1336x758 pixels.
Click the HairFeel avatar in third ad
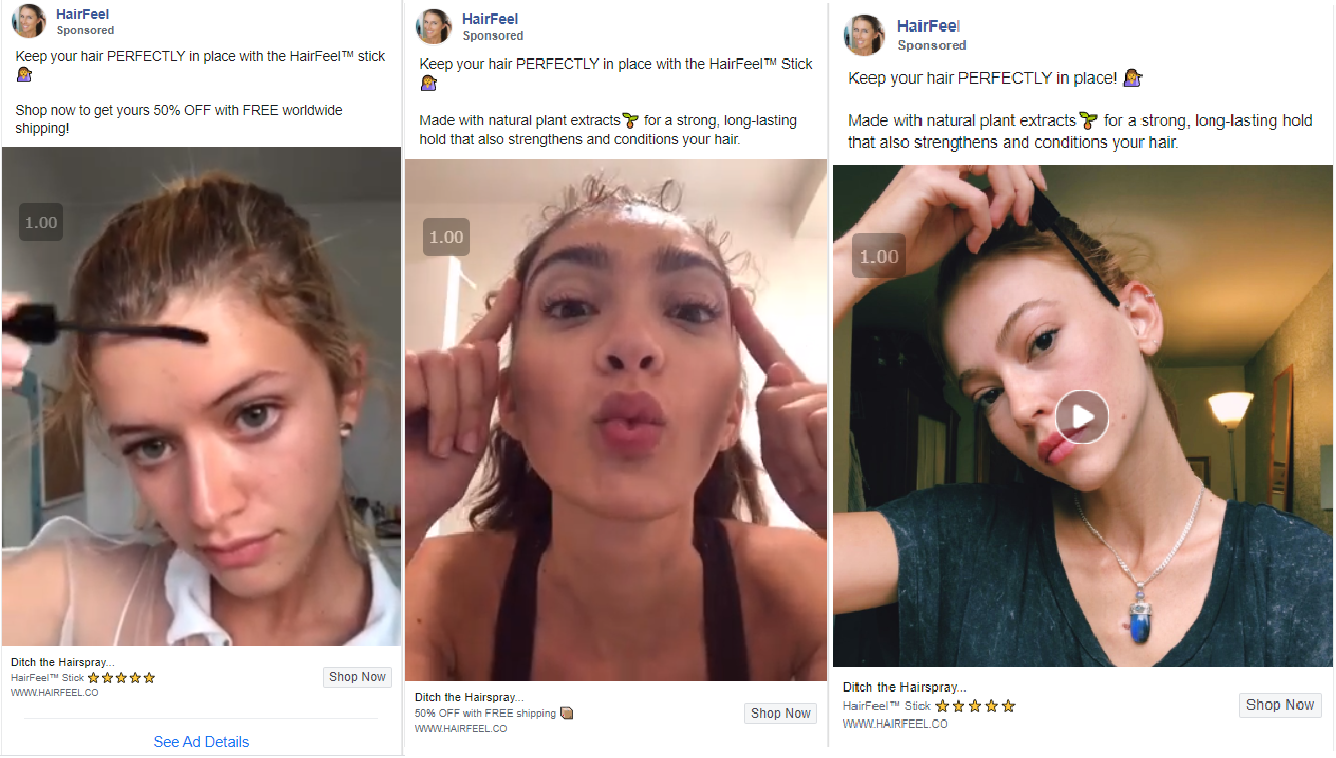pyautogui.click(x=864, y=35)
